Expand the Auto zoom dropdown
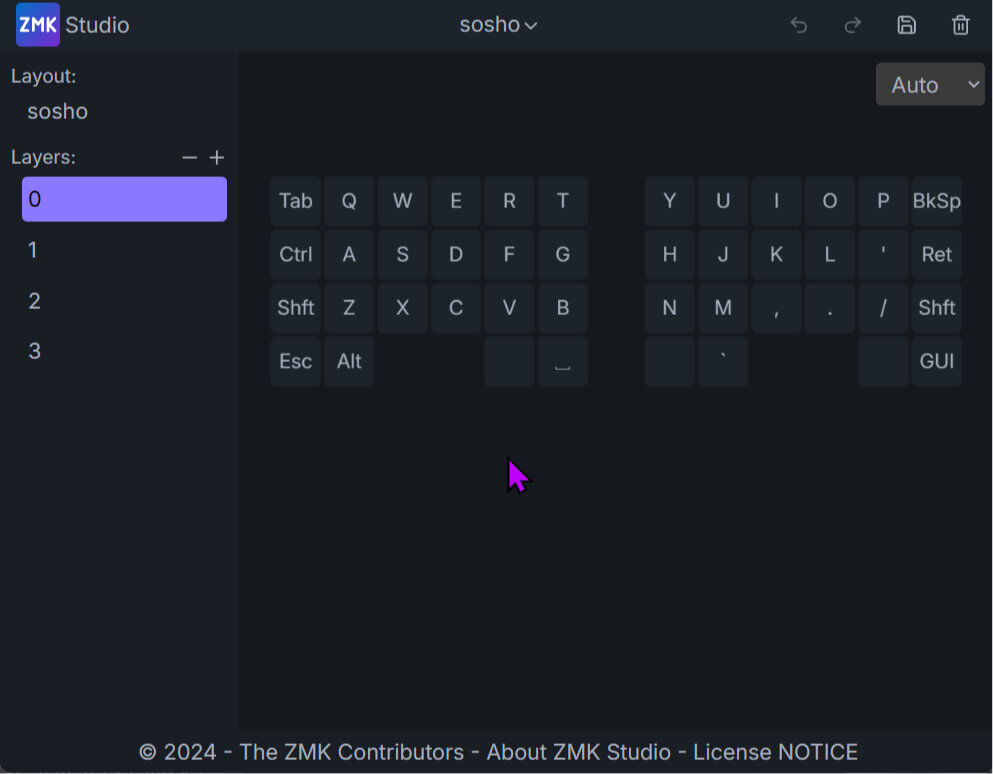The image size is (993, 774). click(929, 85)
